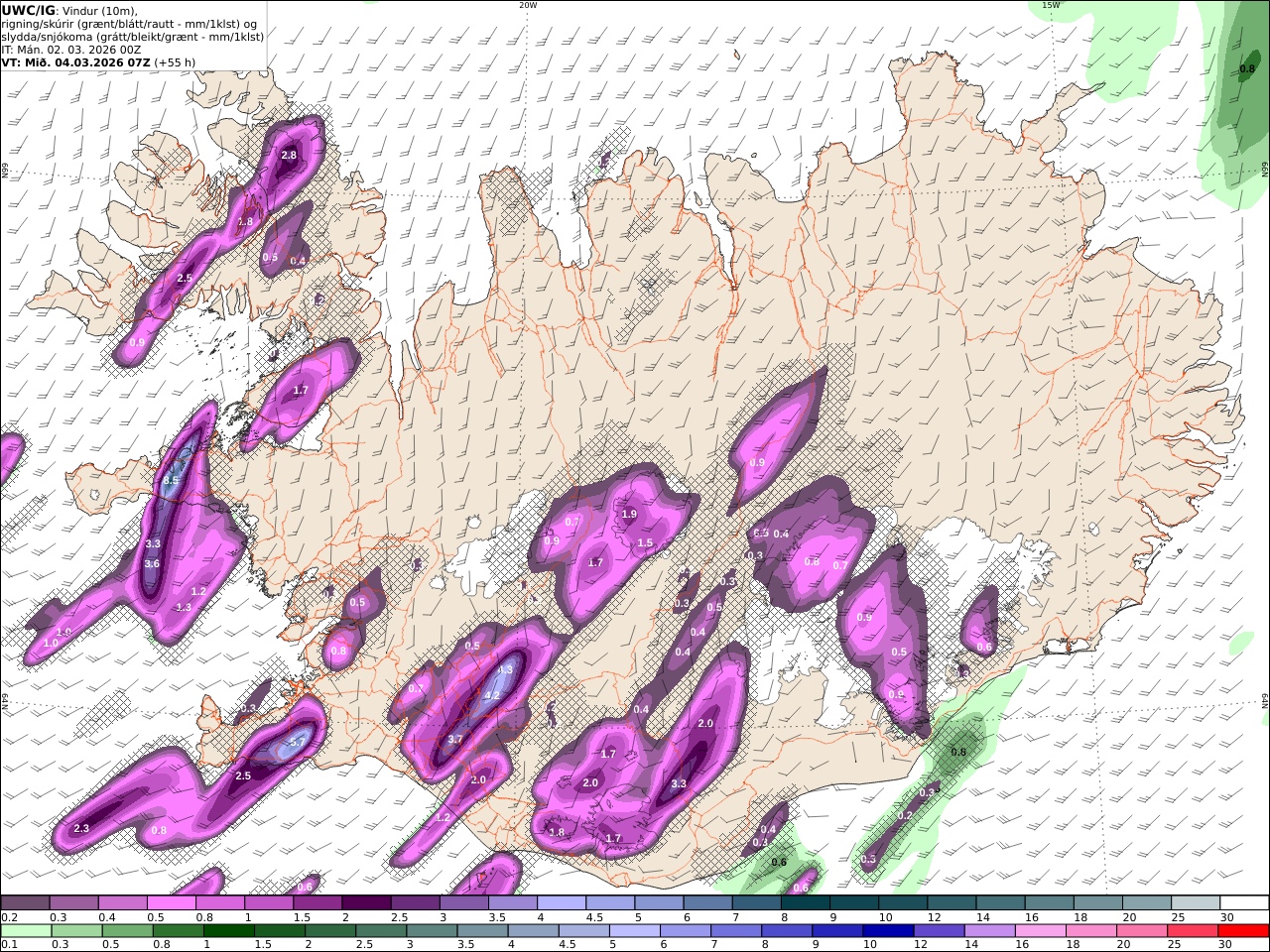Pick the dark teal snow swatch labeled 8

805,903
